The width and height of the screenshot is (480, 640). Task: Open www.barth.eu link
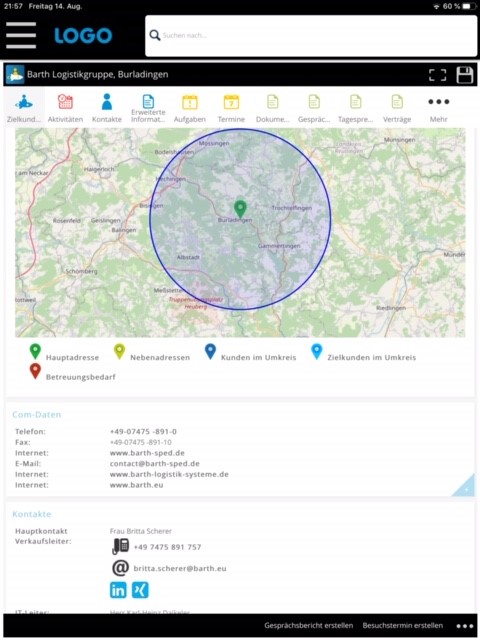tap(136, 485)
